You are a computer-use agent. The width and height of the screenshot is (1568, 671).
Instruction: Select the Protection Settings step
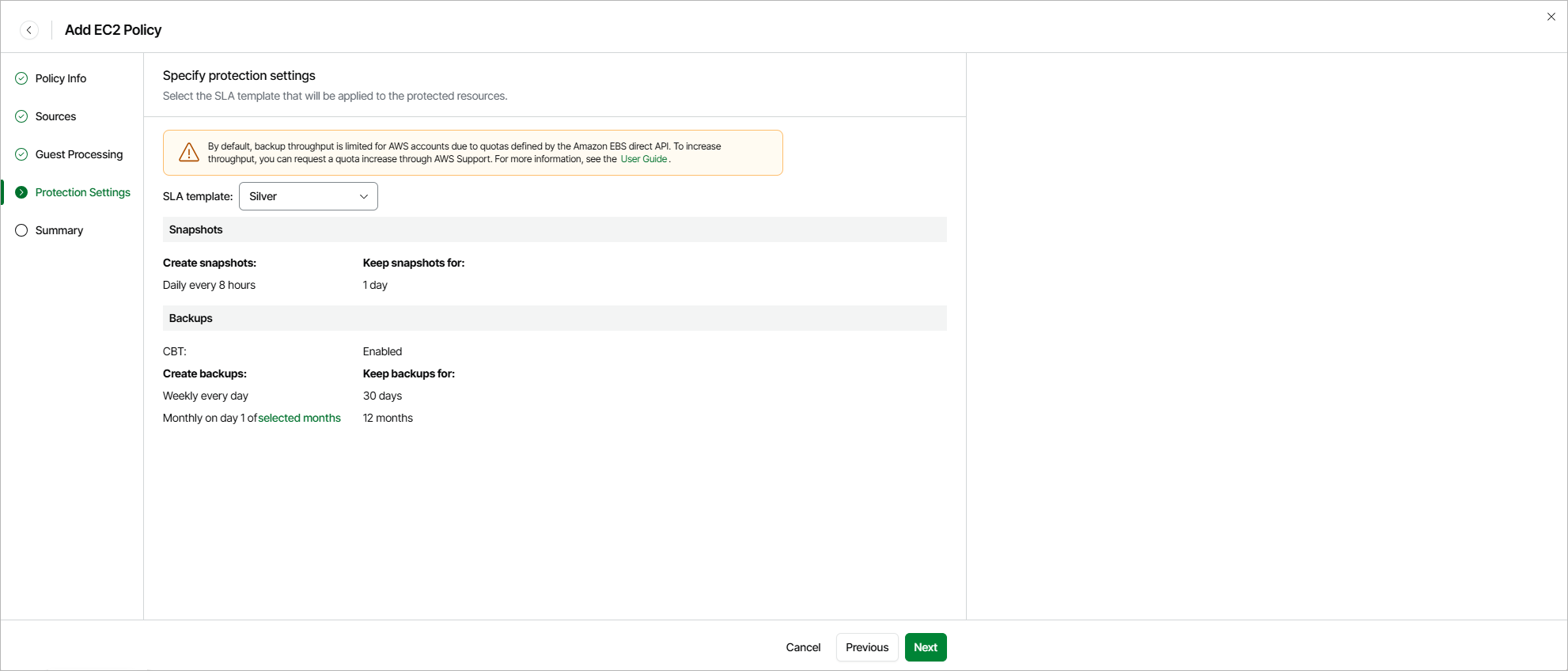pos(83,192)
